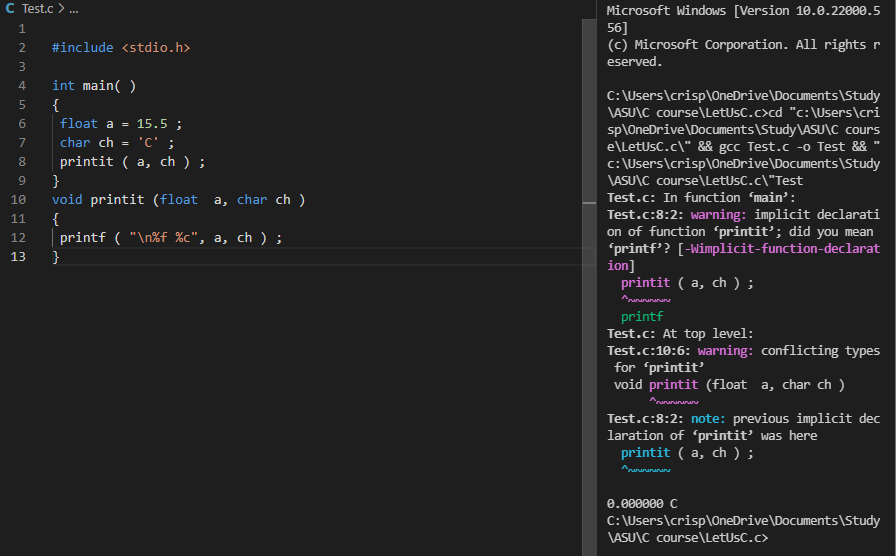Click blue 'printit ( a, ch ) ;' snippet

[687, 453]
